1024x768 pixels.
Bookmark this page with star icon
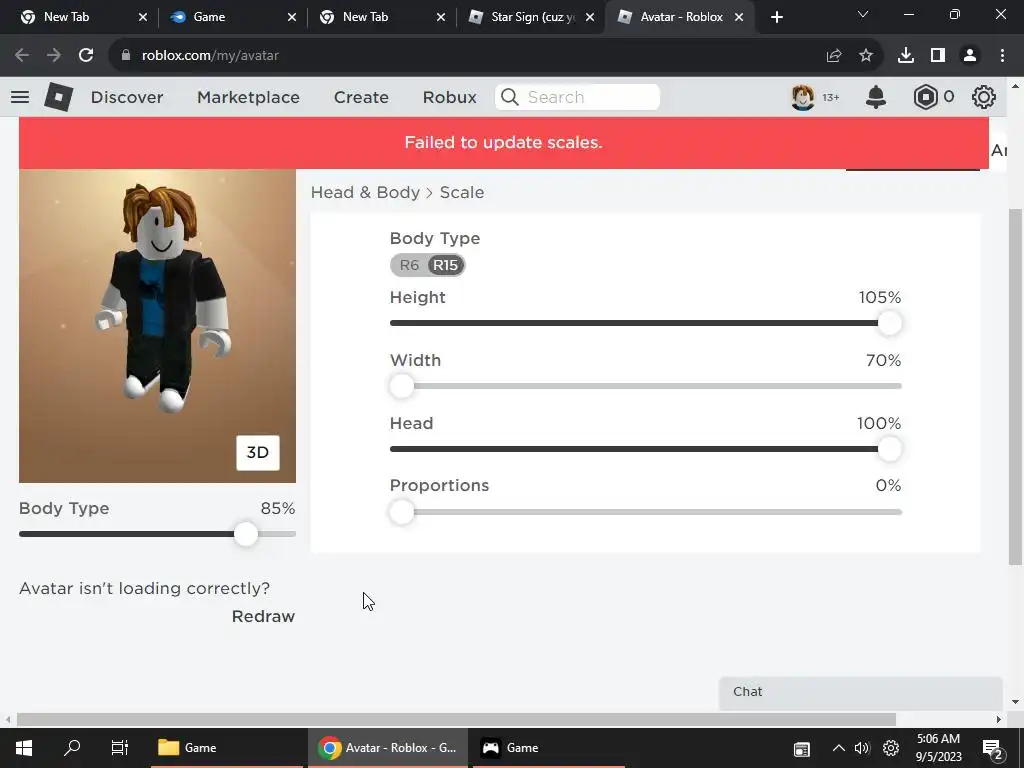866,56
